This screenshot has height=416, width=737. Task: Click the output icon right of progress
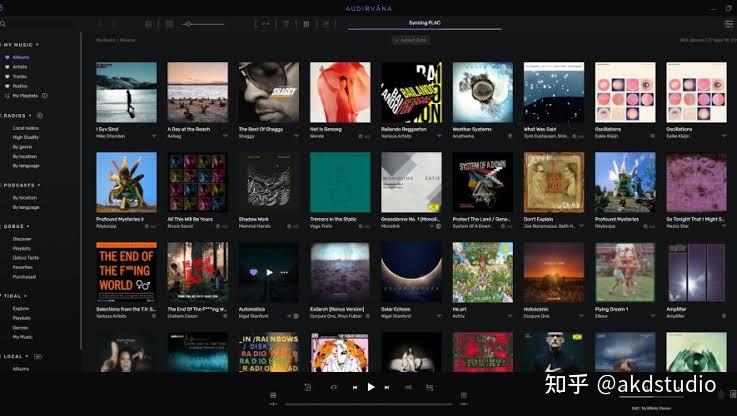coord(463,395)
